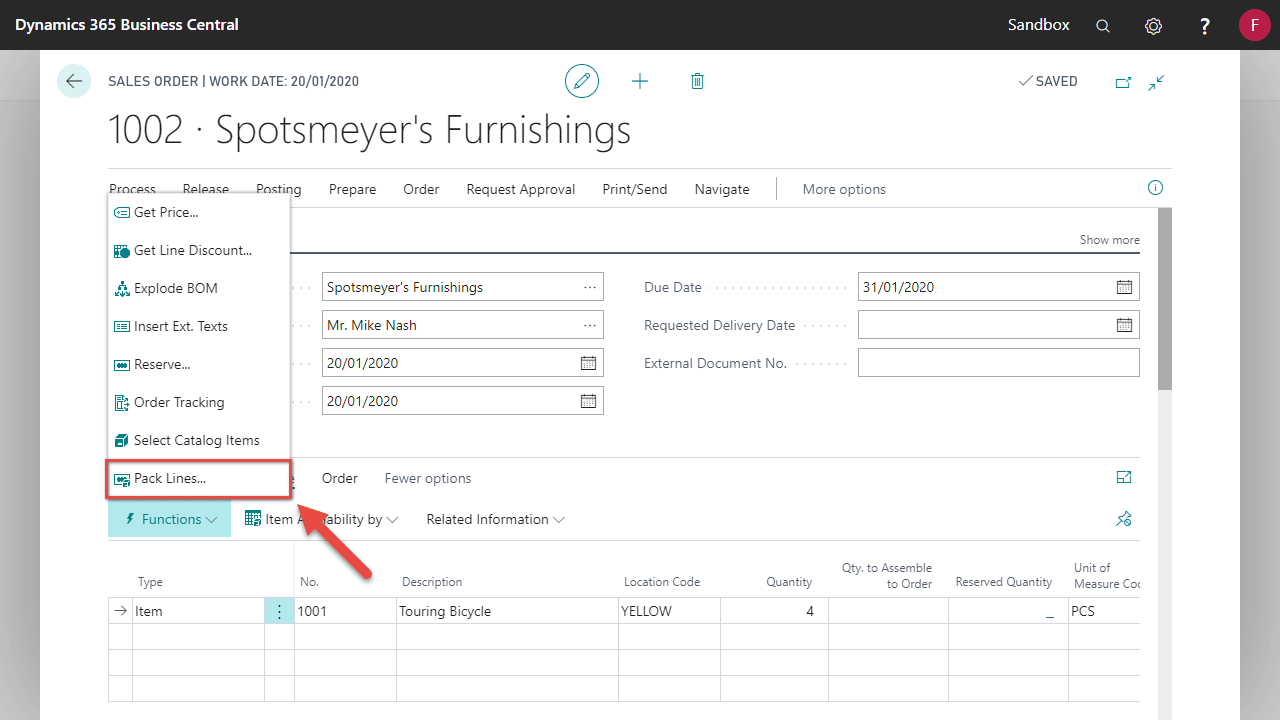Open Posting action tab
The image size is (1280, 720).
(278, 189)
